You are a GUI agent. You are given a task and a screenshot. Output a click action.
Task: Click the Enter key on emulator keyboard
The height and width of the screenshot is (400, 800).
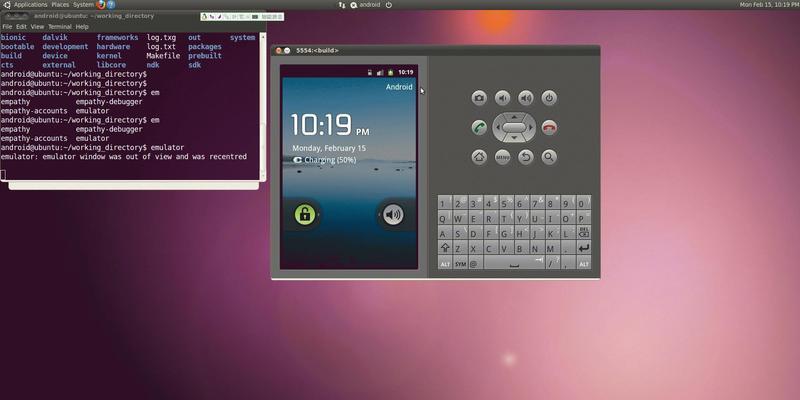click(584, 248)
